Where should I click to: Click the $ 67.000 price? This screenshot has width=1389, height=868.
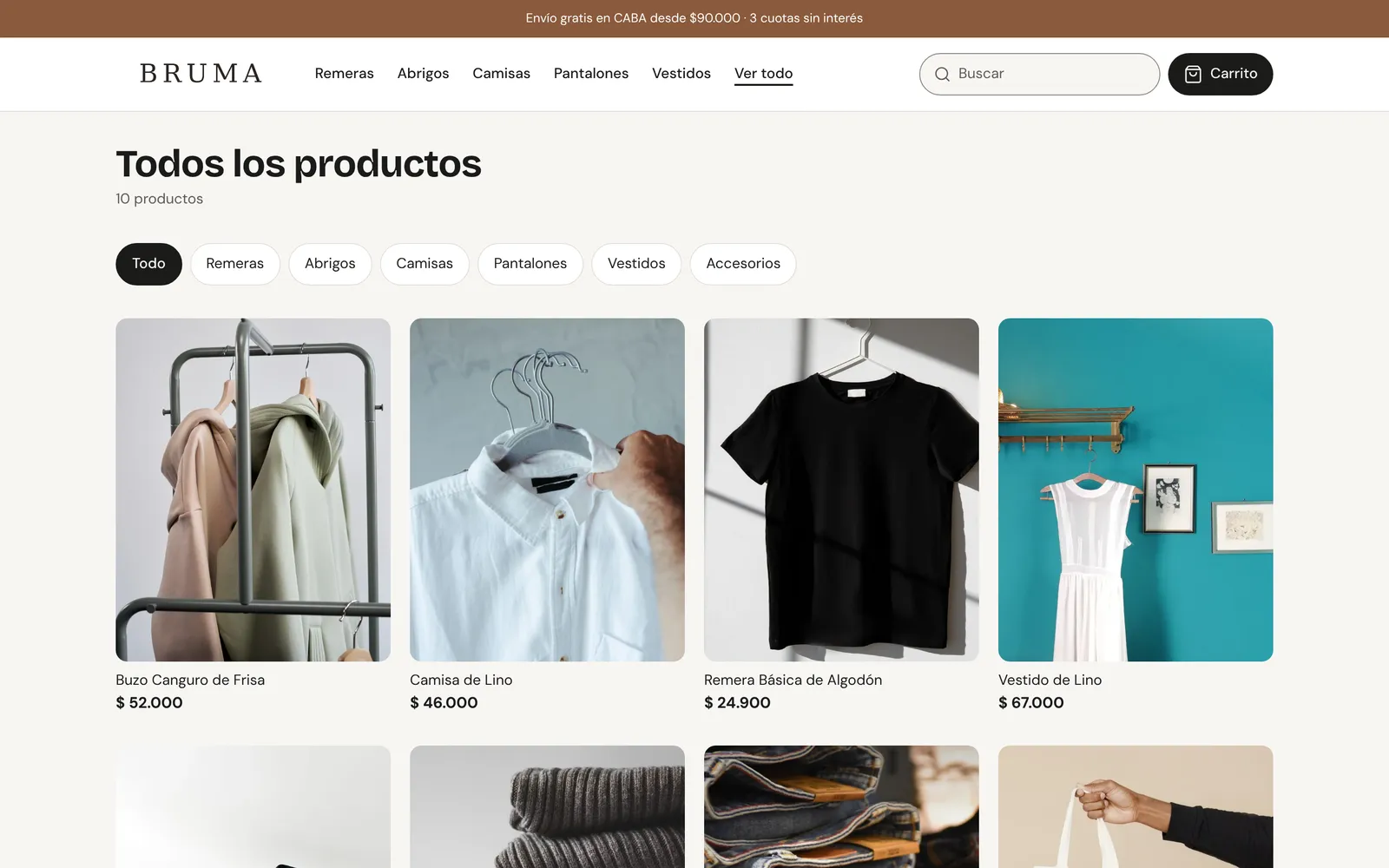point(1030,703)
